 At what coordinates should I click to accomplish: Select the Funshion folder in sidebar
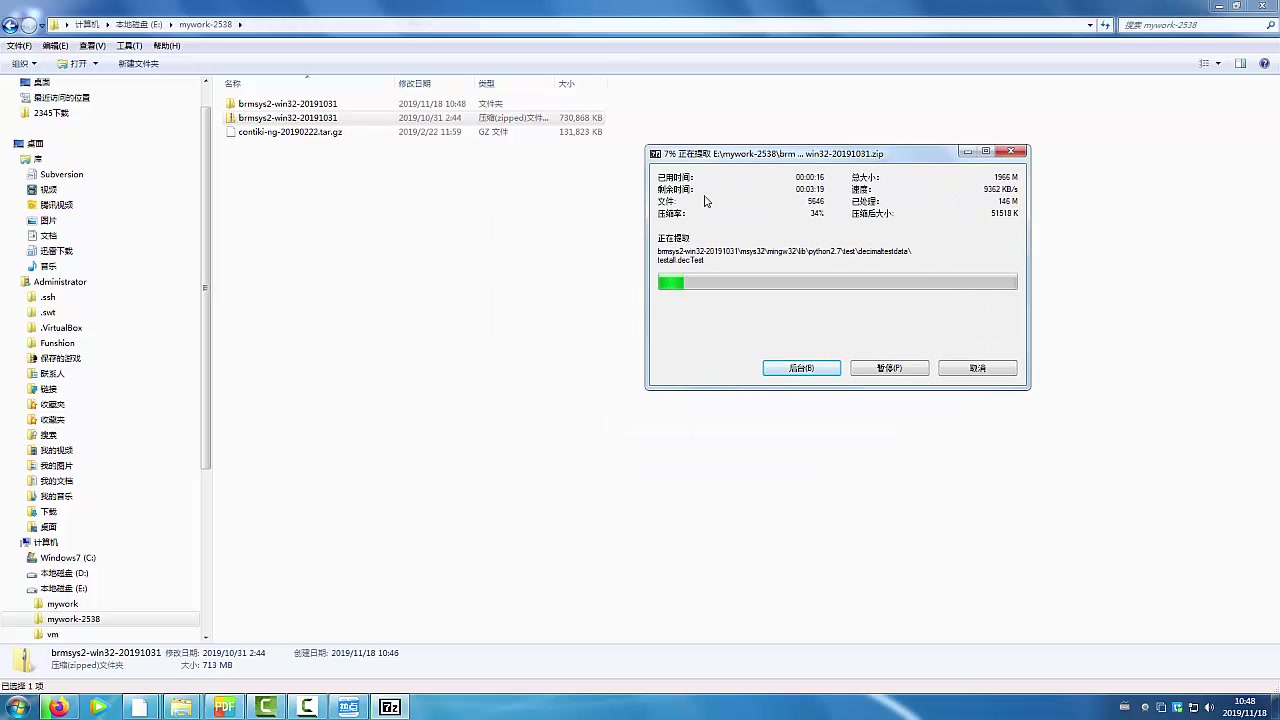57,343
